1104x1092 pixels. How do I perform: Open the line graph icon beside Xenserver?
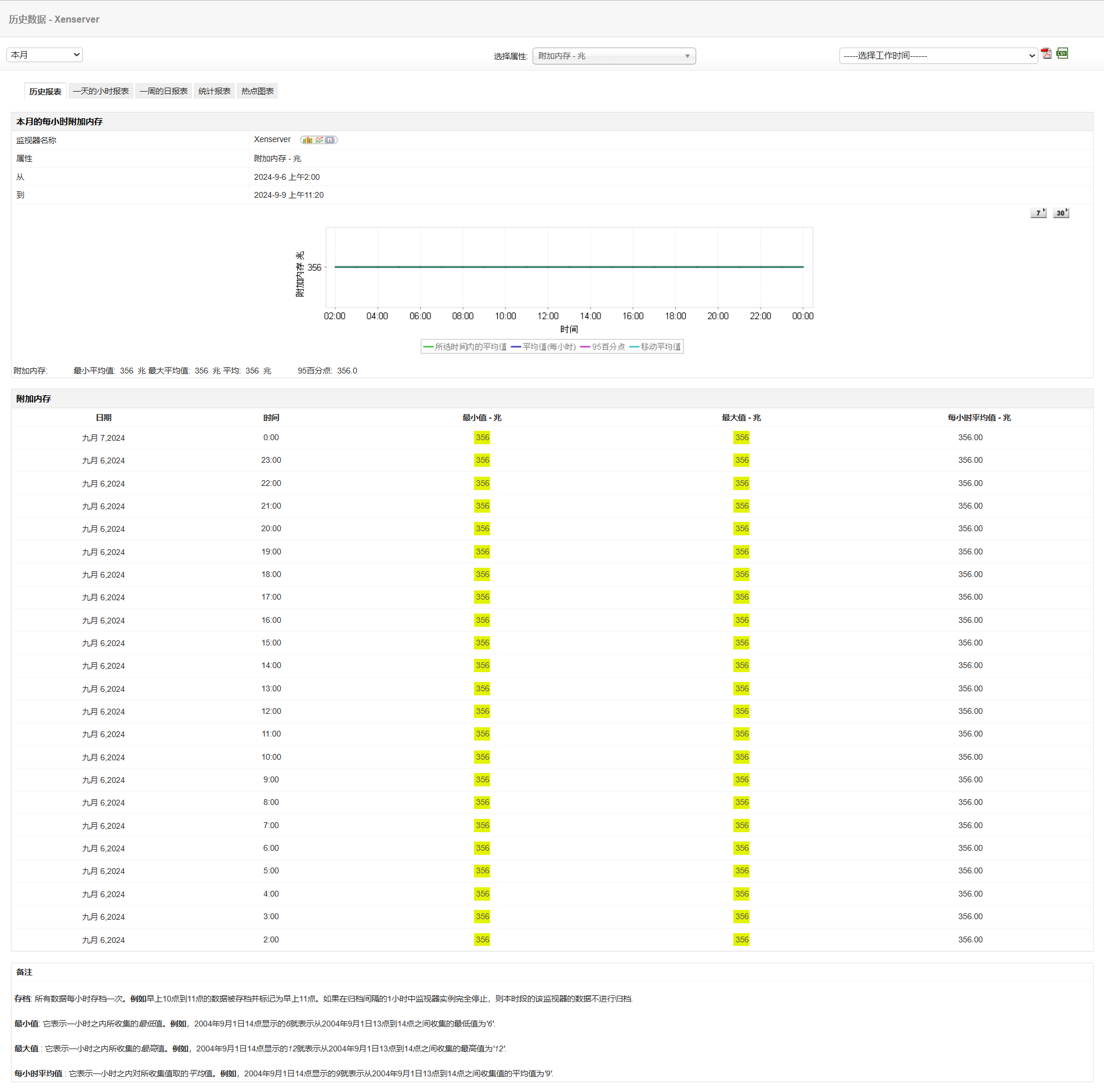pyautogui.click(x=319, y=140)
